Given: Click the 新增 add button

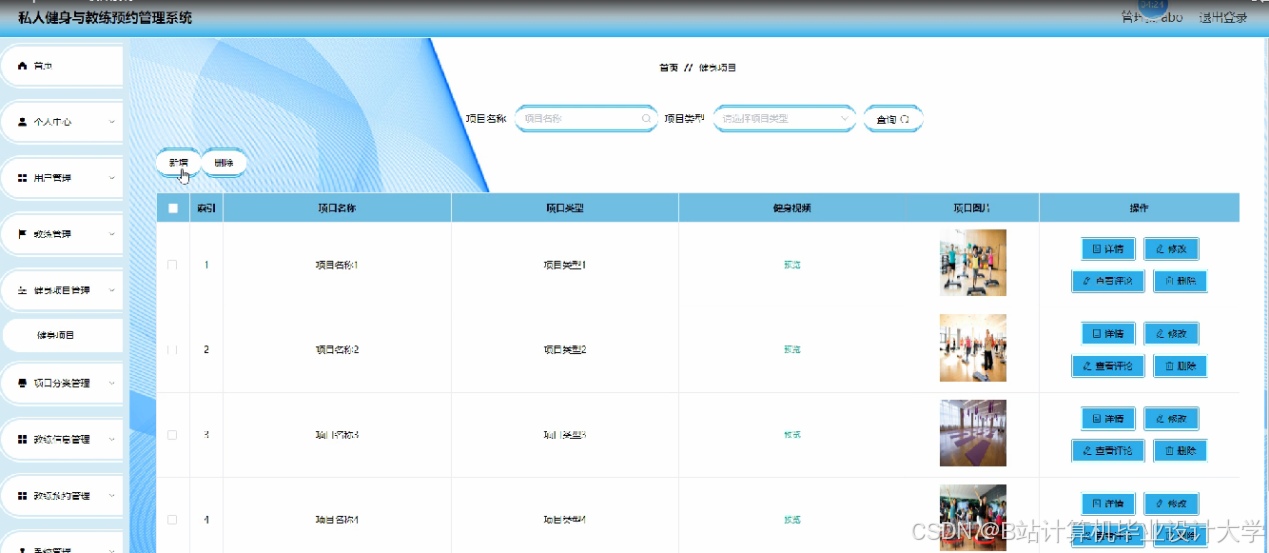Looking at the screenshot, I should (x=178, y=163).
